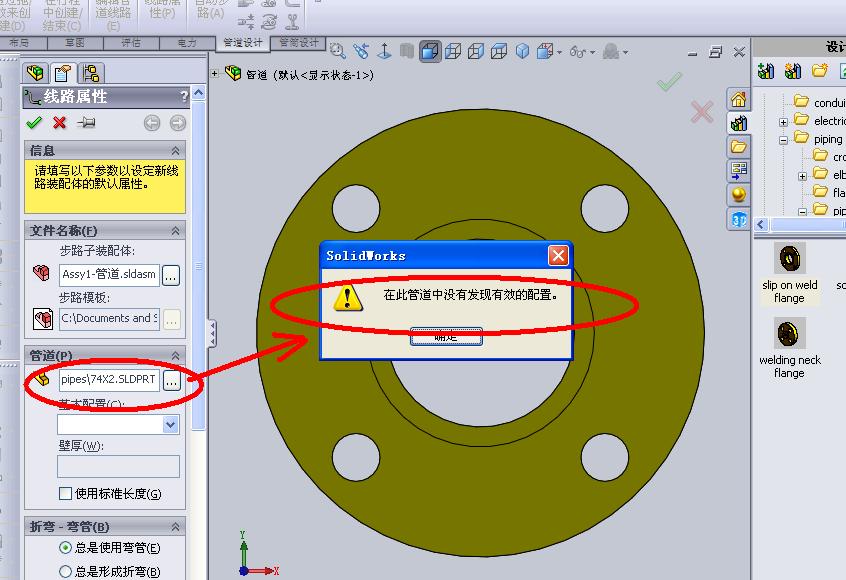This screenshot has width=846, height=580.
Task: Pin the route properties panel
Action: [86, 123]
